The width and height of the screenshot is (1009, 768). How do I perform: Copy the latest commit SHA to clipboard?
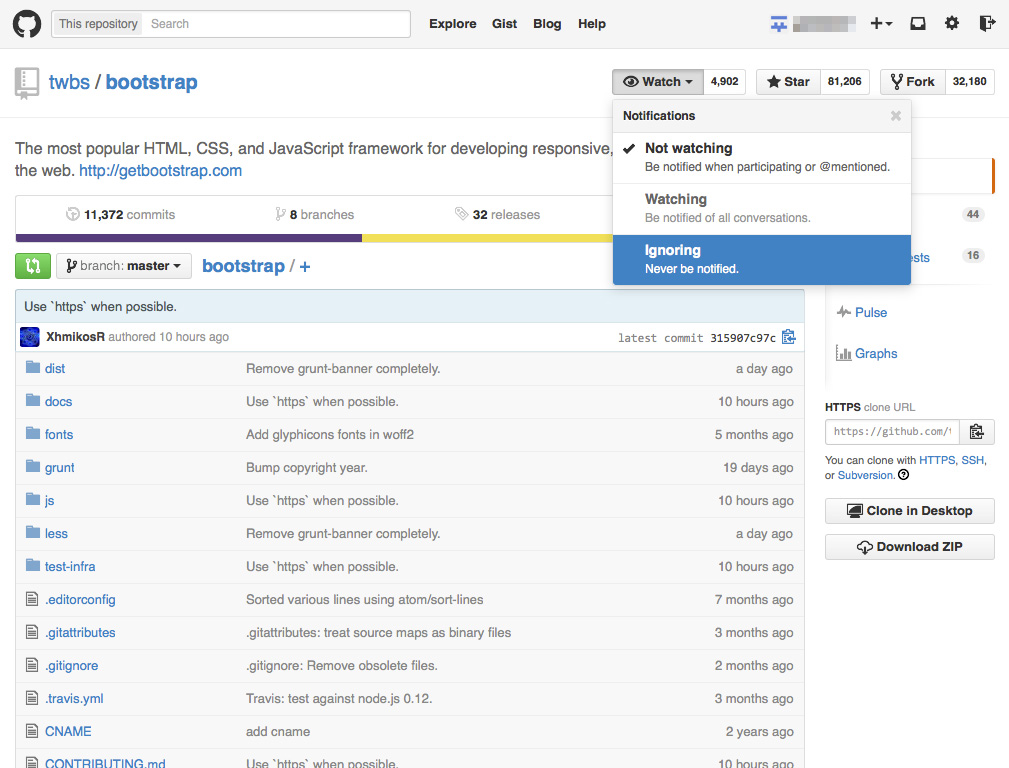pyautogui.click(x=789, y=337)
